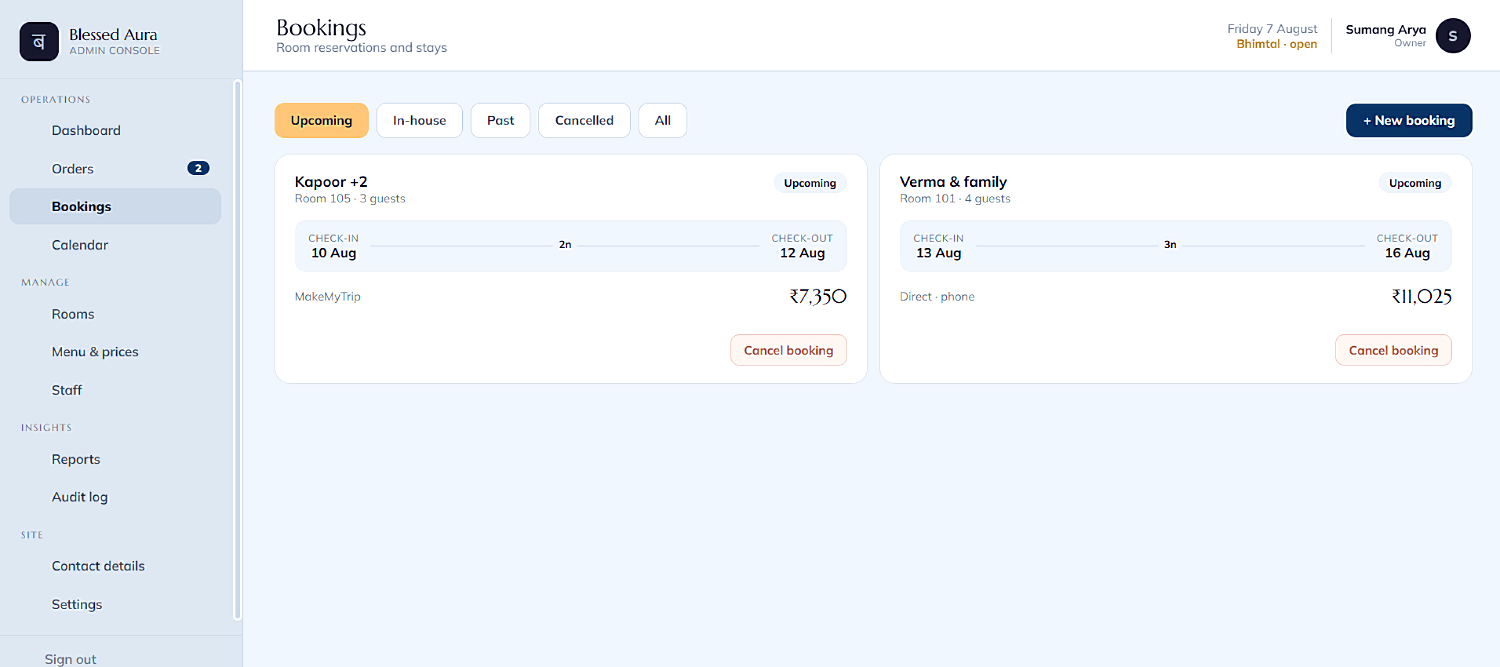Click the MakeMyTrip source label
1500x667 pixels.
click(x=328, y=297)
